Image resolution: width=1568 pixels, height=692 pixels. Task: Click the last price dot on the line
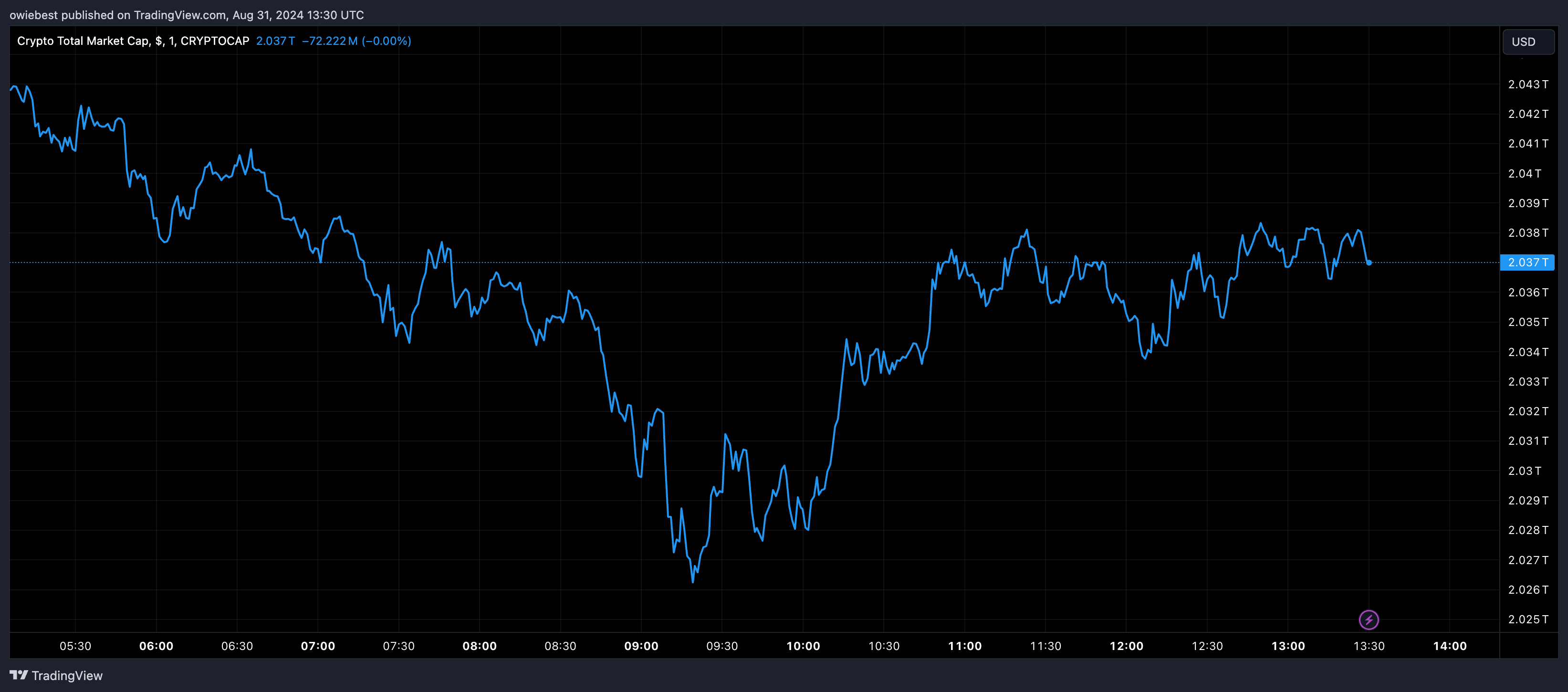click(x=1369, y=263)
